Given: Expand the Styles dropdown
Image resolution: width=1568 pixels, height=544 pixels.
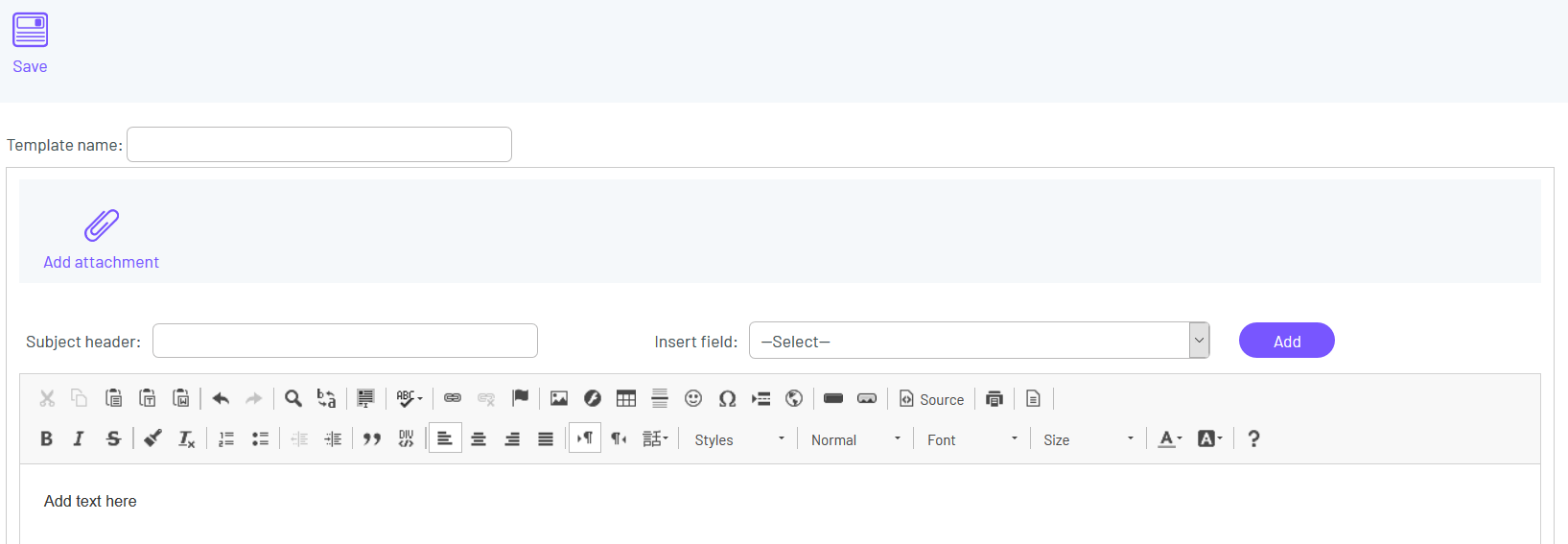Looking at the screenshot, I should 739,439.
